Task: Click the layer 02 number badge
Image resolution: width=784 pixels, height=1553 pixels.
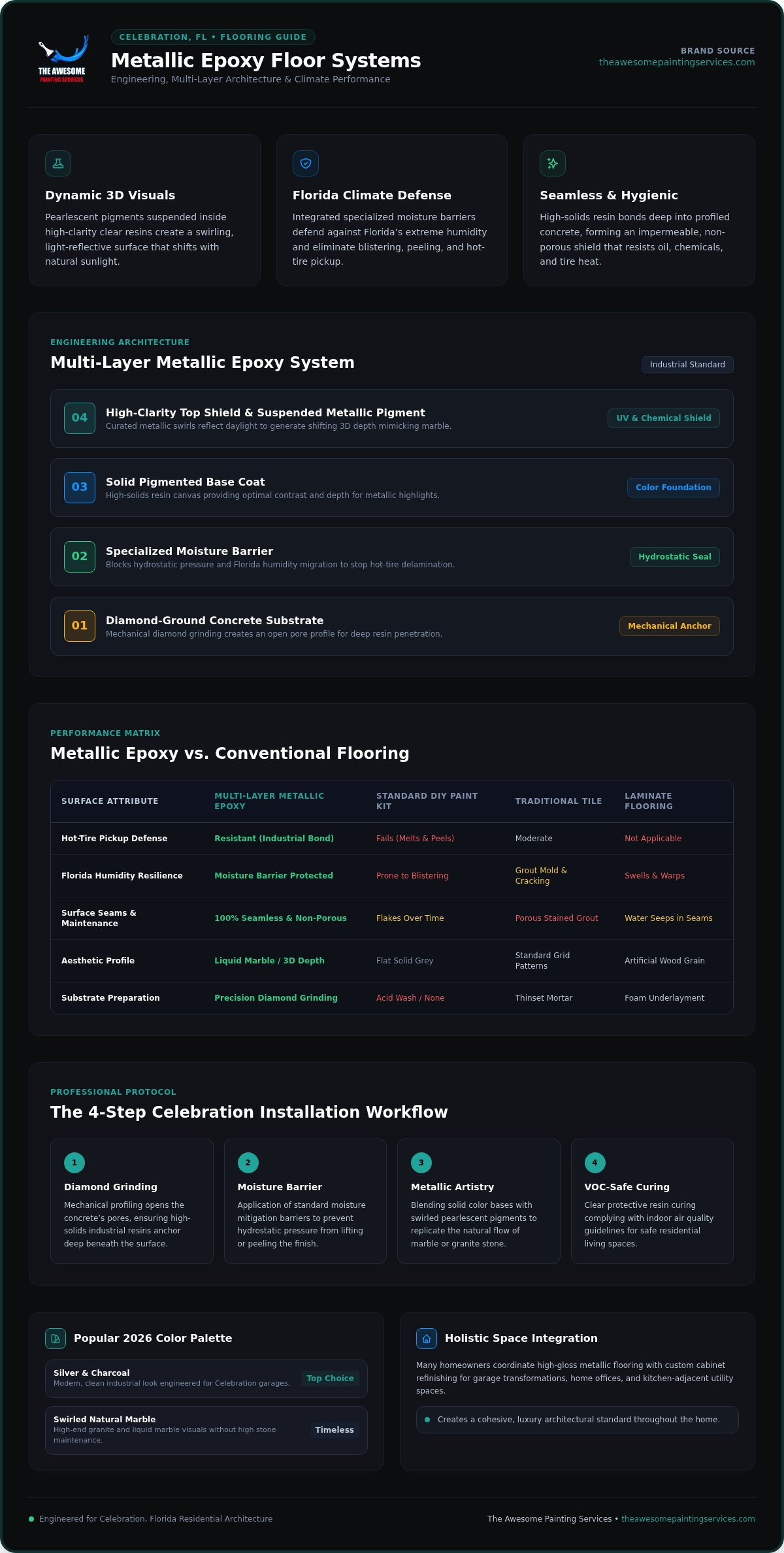Action: (x=80, y=557)
